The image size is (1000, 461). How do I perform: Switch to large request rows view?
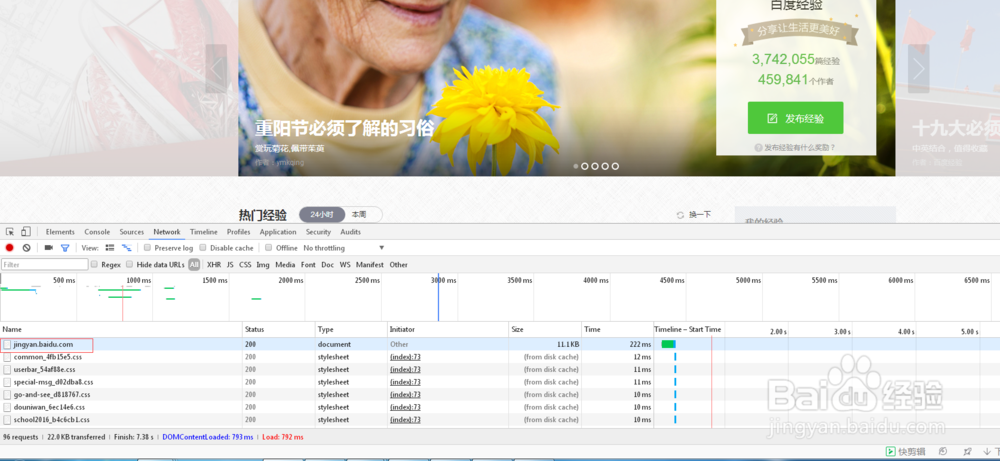click(110, 248)
